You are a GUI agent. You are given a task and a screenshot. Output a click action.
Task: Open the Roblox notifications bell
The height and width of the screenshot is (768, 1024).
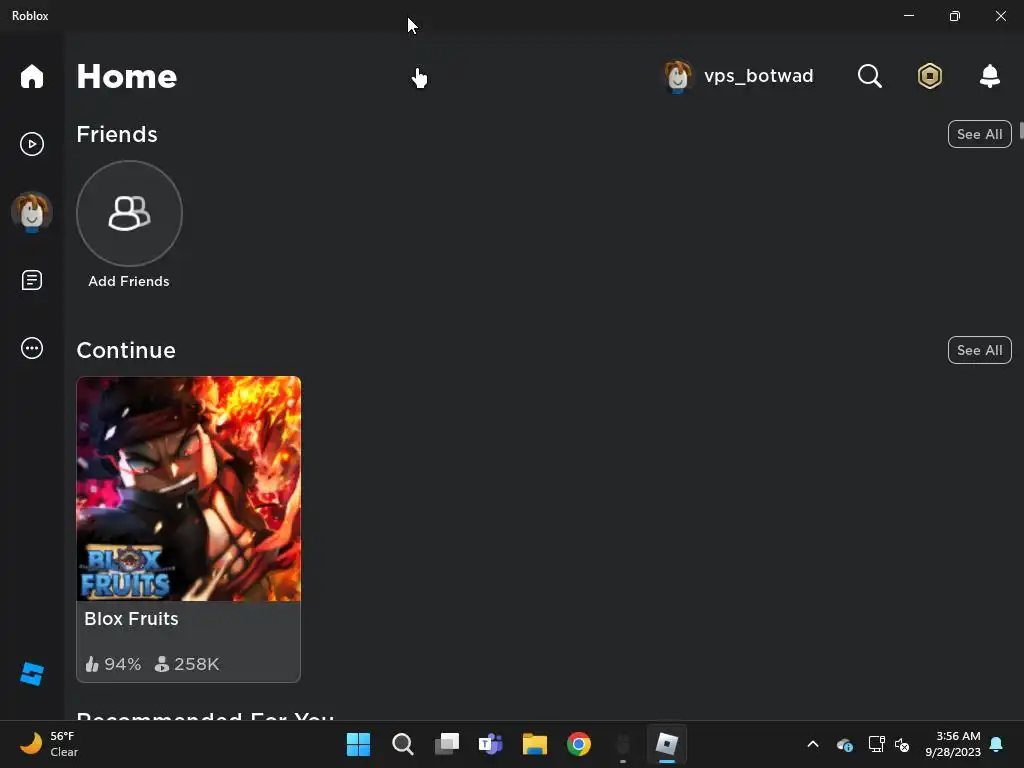point(989,76)
